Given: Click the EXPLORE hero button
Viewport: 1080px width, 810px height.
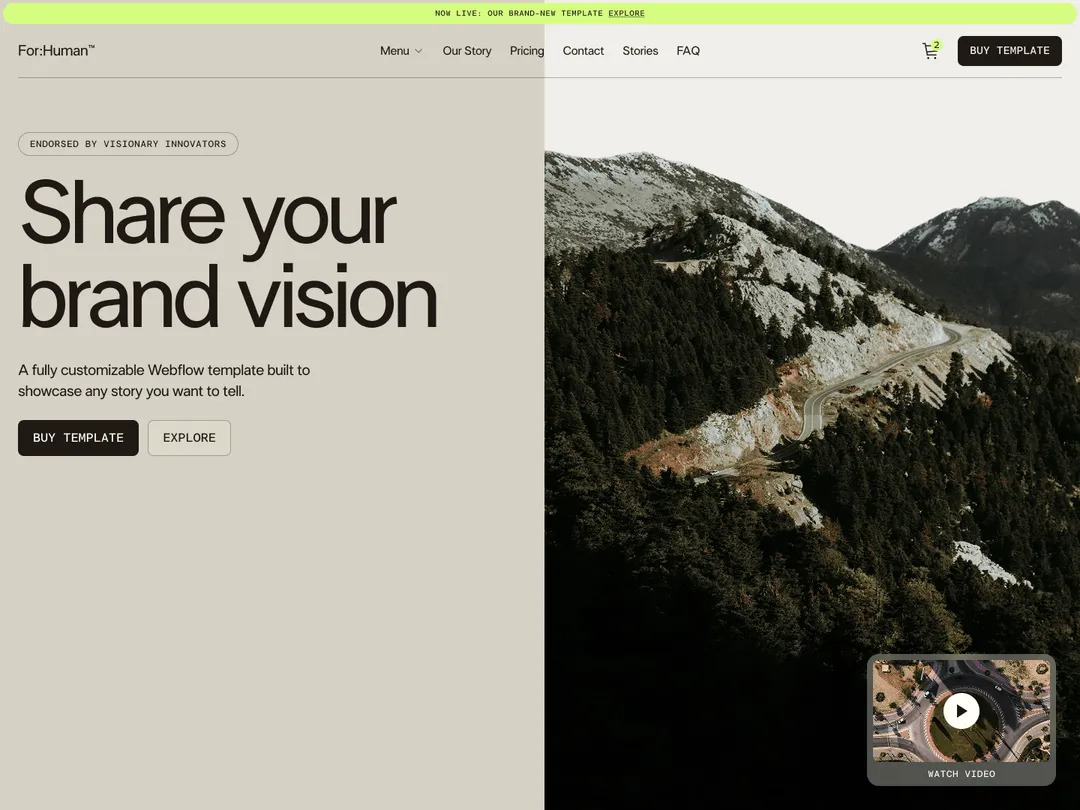Looking at the screenshot, I should click(x=189, y=437).
